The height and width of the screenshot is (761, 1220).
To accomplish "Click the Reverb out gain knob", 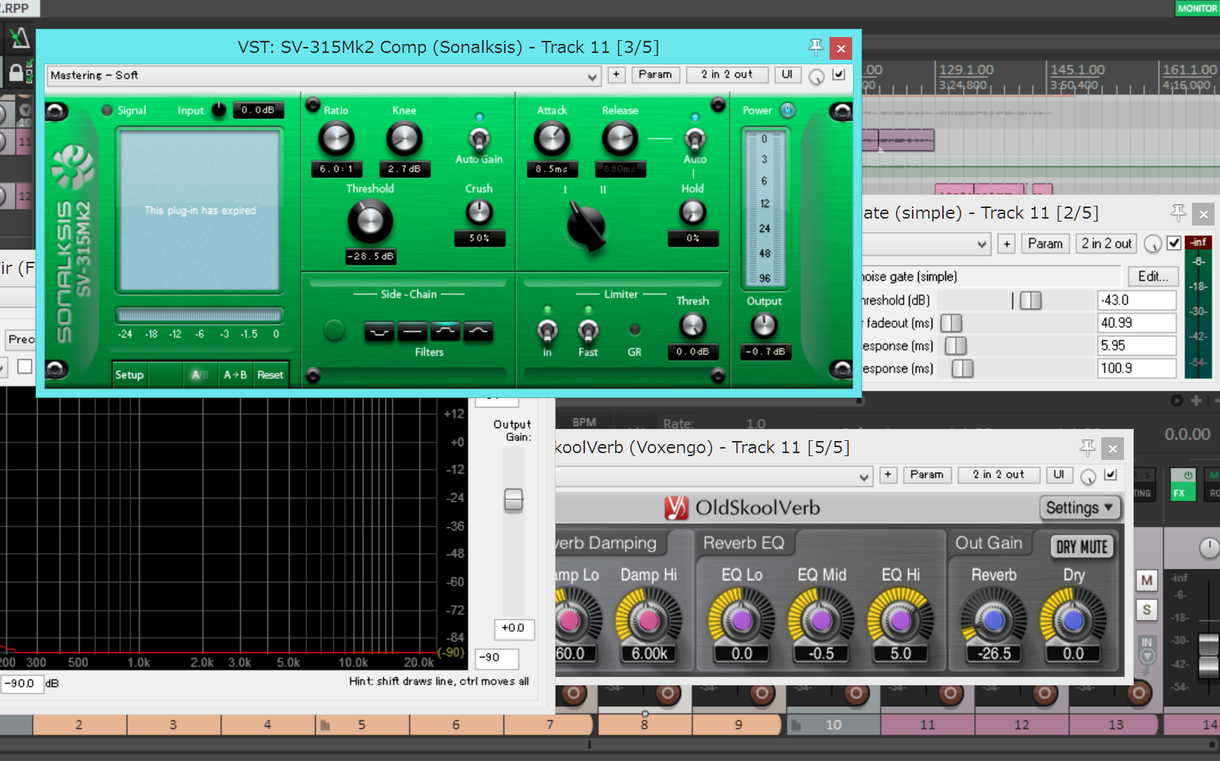I will pos(994,621).
